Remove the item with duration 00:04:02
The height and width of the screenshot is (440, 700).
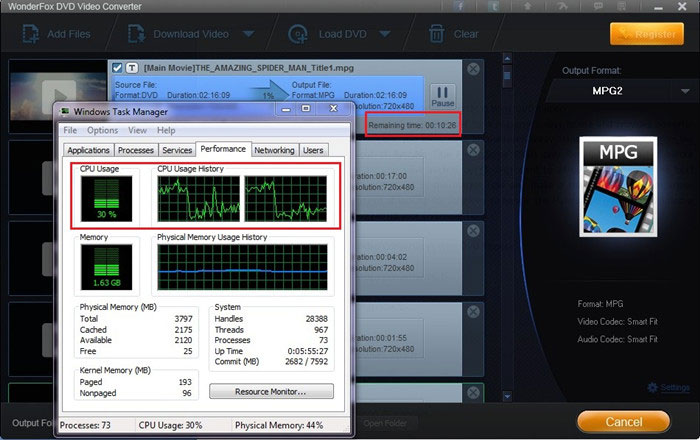tap(473, 231)
